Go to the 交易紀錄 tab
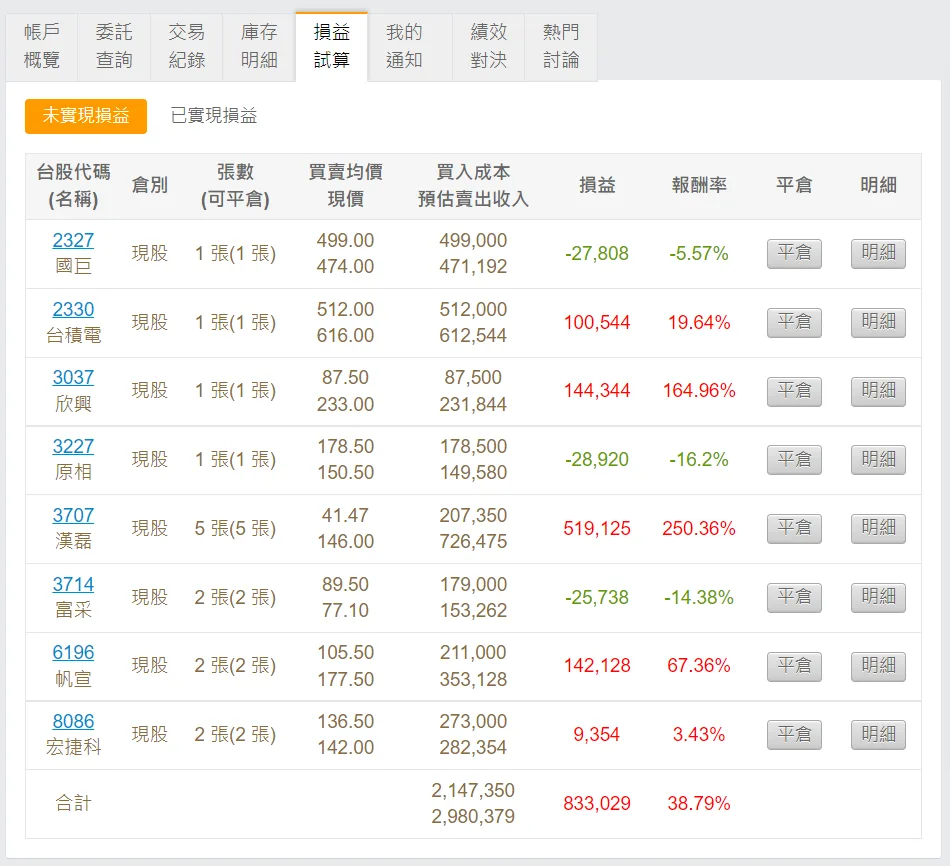The height and width of the screenshot is (866, 950). [187, 47]
